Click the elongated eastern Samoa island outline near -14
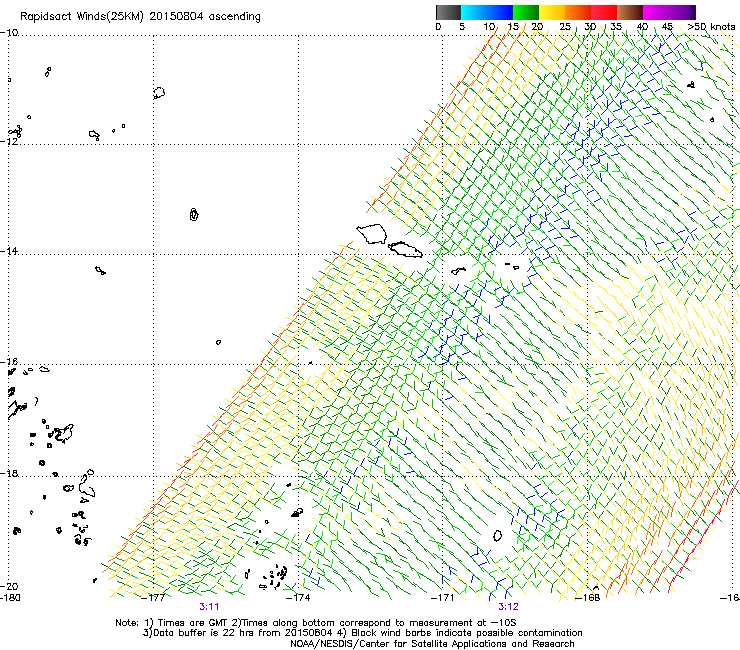The height and width of the screenshot is (650, 740). pyautogui.click(x=405, y=250)
